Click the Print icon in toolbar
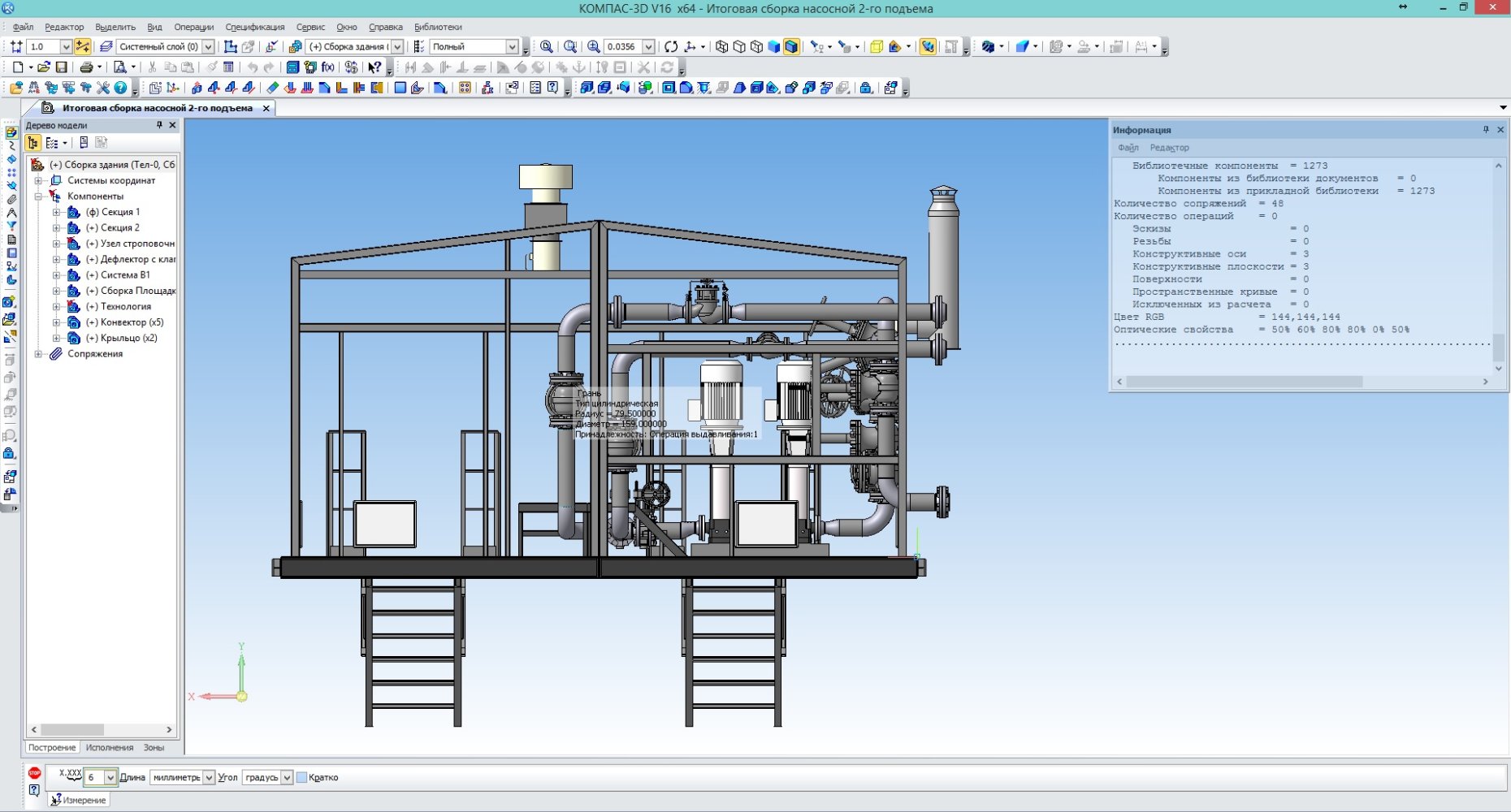 [x=85, y=67]
